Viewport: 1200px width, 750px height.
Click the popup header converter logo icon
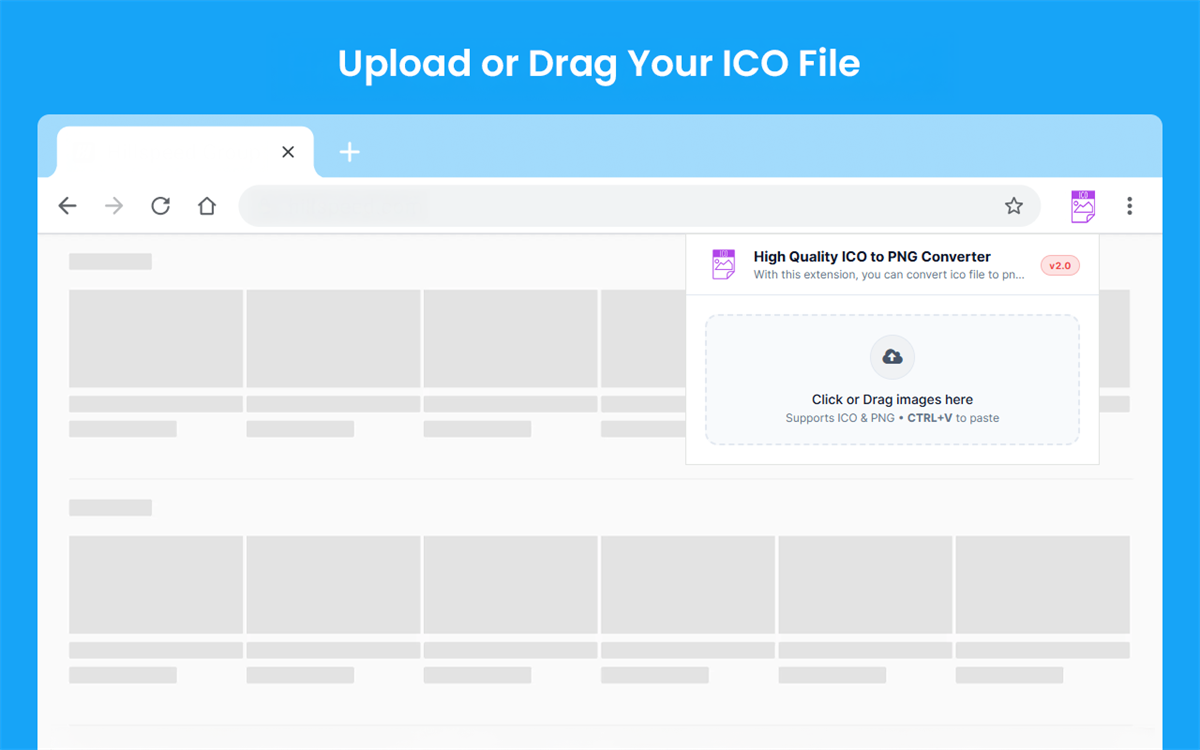coord(723,264)
